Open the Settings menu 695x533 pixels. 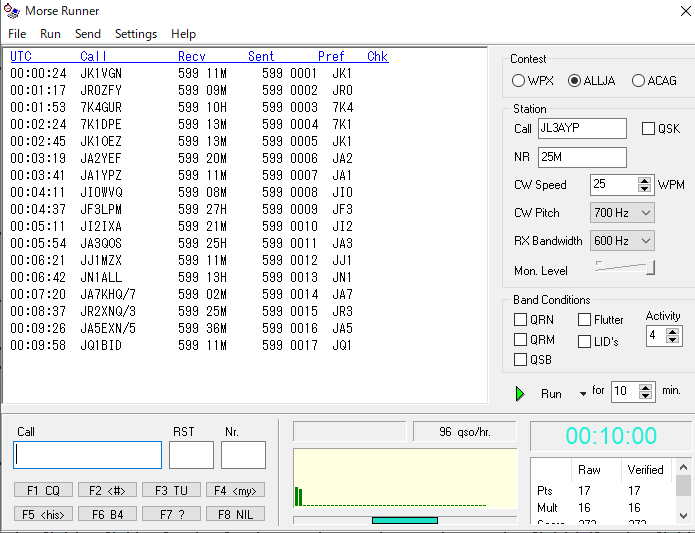[x=136, y=34]
